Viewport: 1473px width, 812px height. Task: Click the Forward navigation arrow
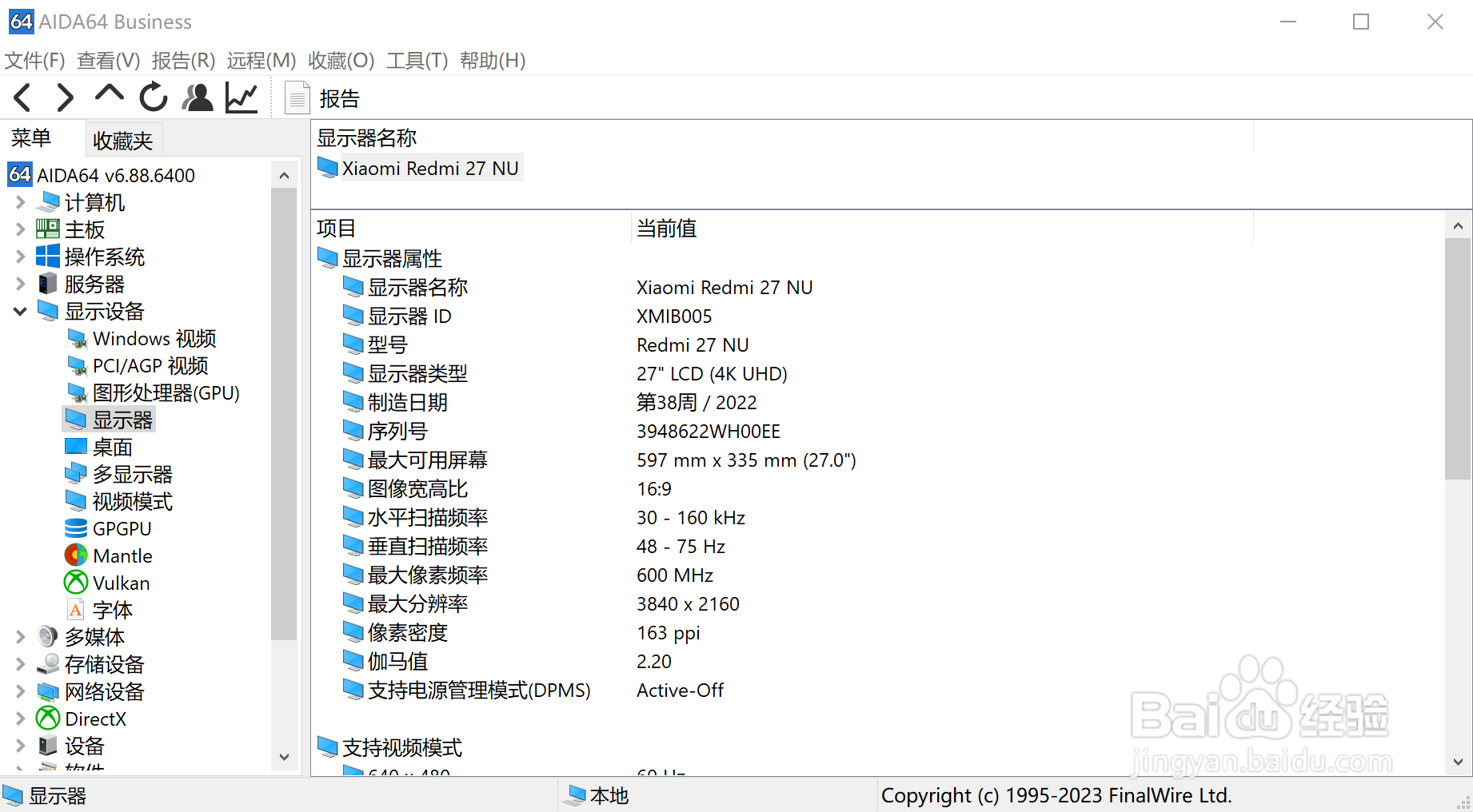pos(65,98)
